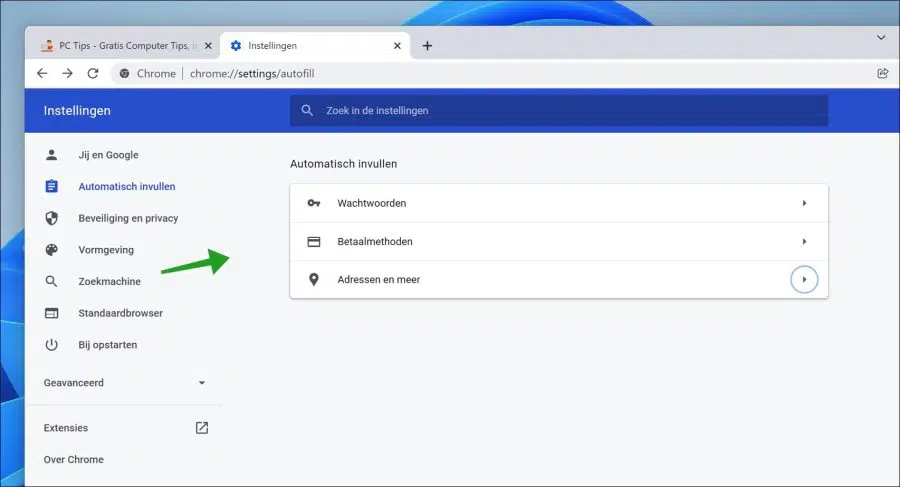Click the Automatisch invullen page heading
The image size is (900, 487).
pos(343,164)
